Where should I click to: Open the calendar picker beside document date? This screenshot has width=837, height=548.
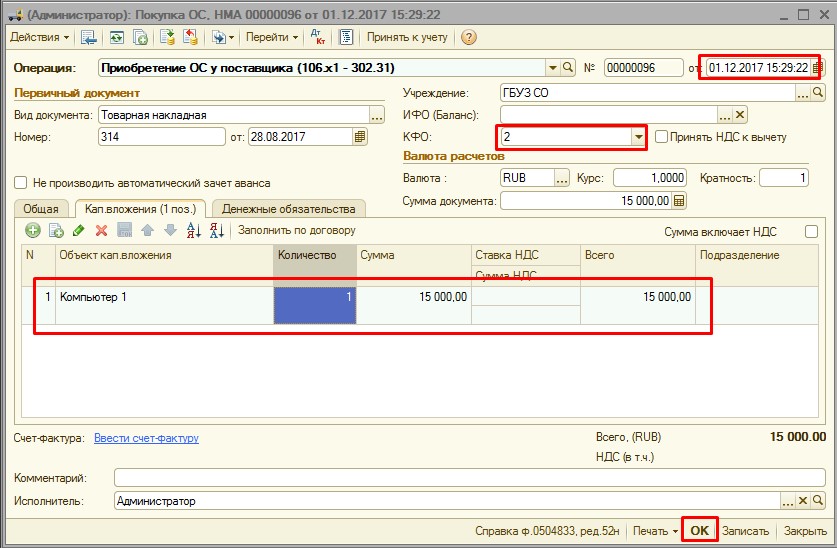pos(817,68)
